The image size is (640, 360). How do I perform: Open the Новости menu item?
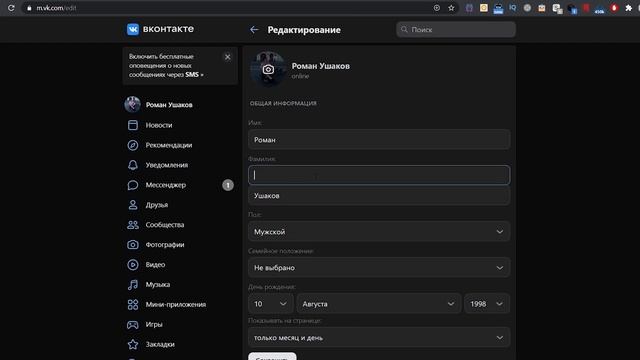point(159,125)
